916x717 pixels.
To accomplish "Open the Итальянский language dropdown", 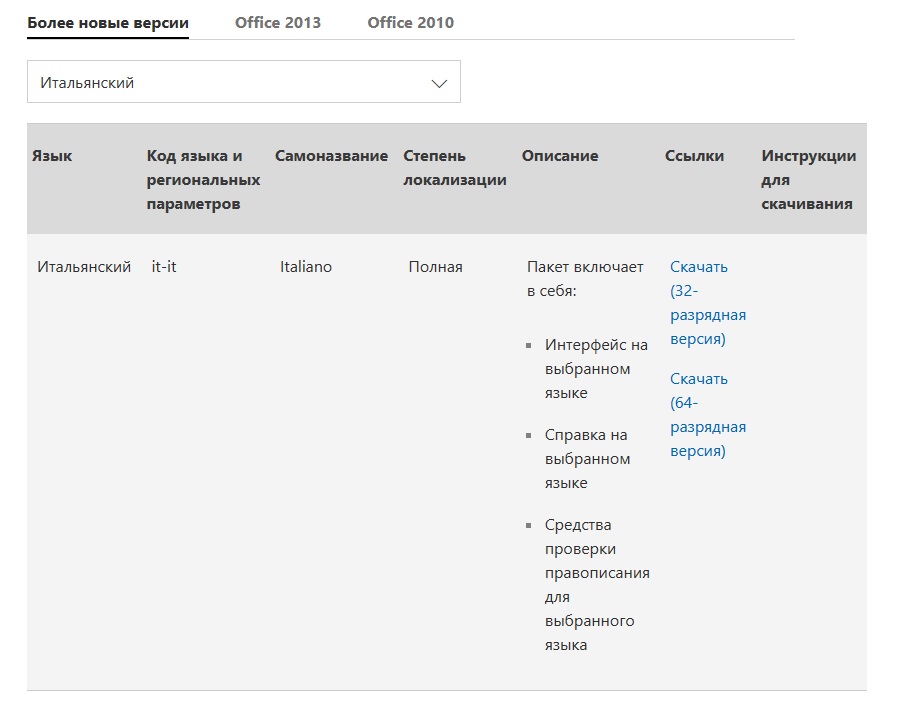I will click(243, 83).
